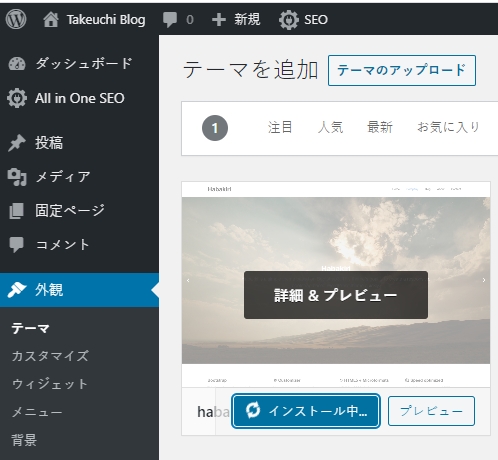Screen dimensions: 498x460
Task: Open コメント in sidebar
Action: coord(63,245)
